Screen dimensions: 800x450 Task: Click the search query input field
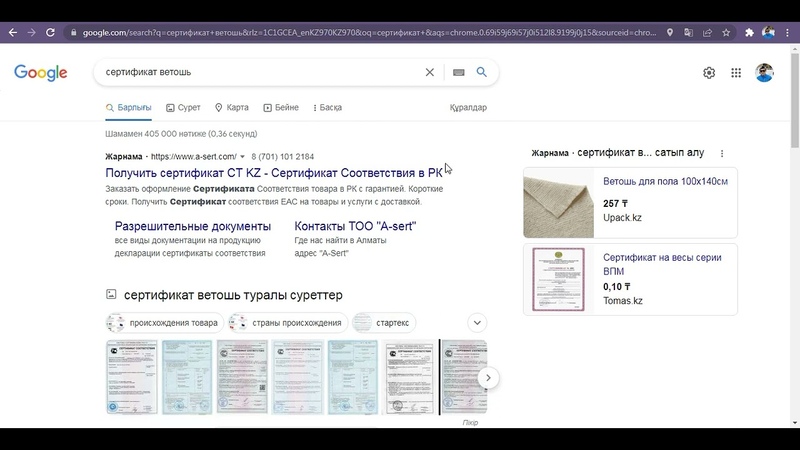(x=260, y=72)
